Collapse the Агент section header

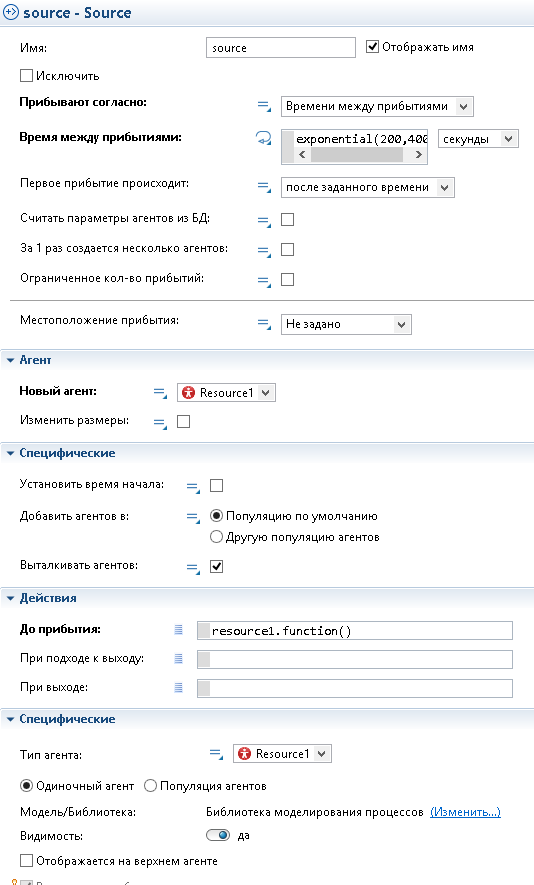point(10,360)
